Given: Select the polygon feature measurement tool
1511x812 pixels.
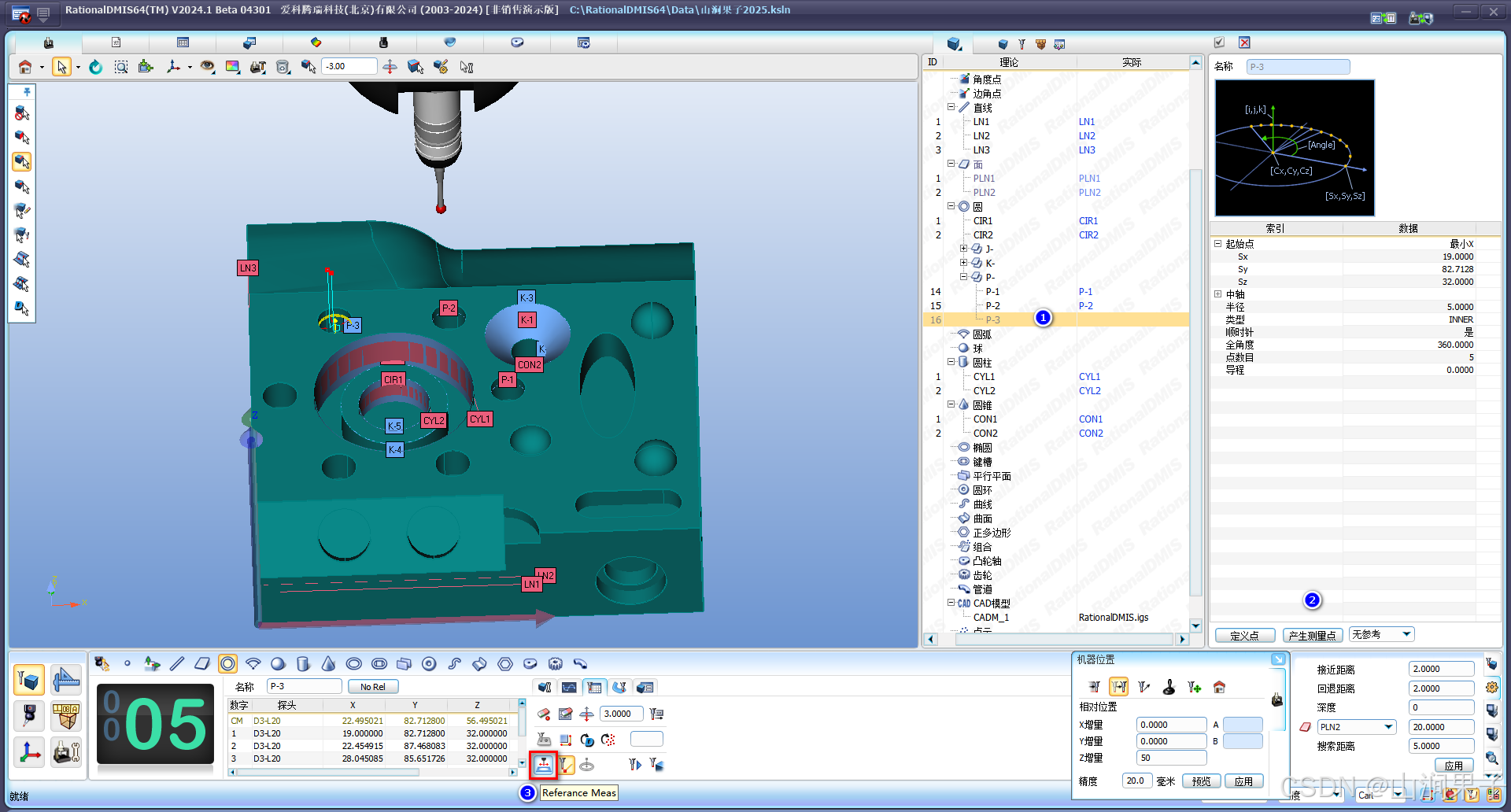Looking at the screenshot, I should click(505, 664).
